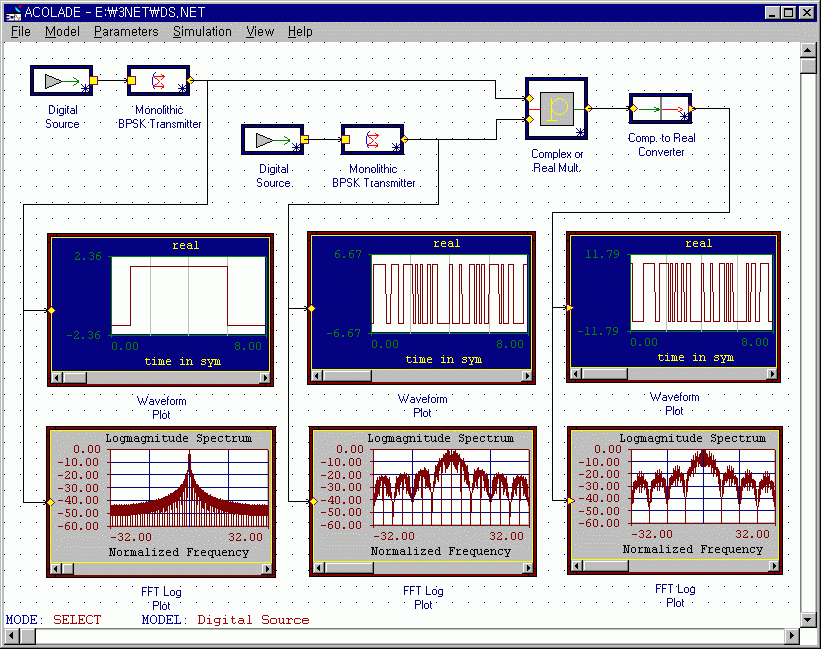Click input port of right Waveform Plot

(570, 308)
